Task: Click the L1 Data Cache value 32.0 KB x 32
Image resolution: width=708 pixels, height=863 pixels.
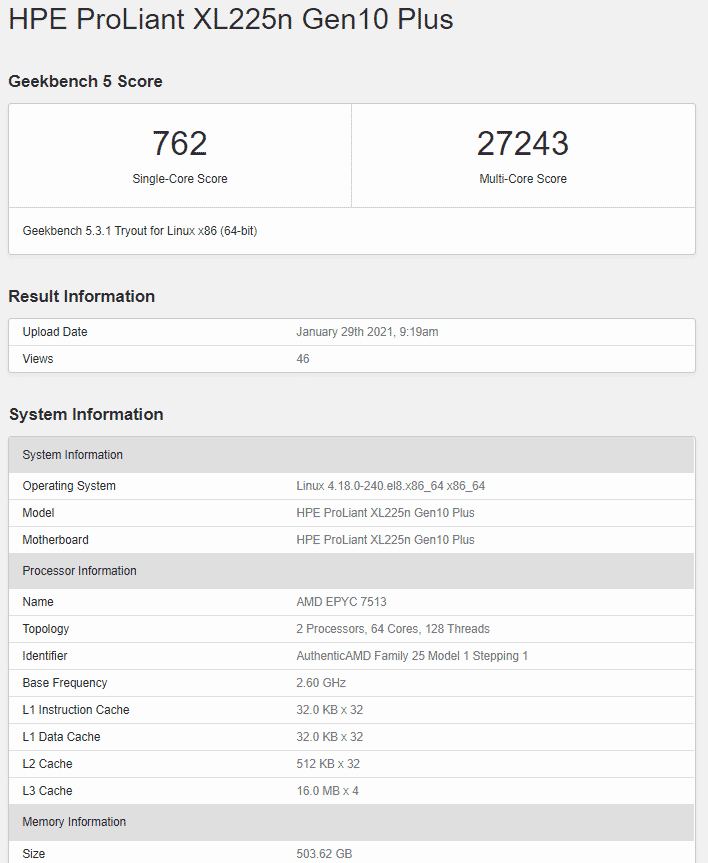Action: click(x=330, y=737)
